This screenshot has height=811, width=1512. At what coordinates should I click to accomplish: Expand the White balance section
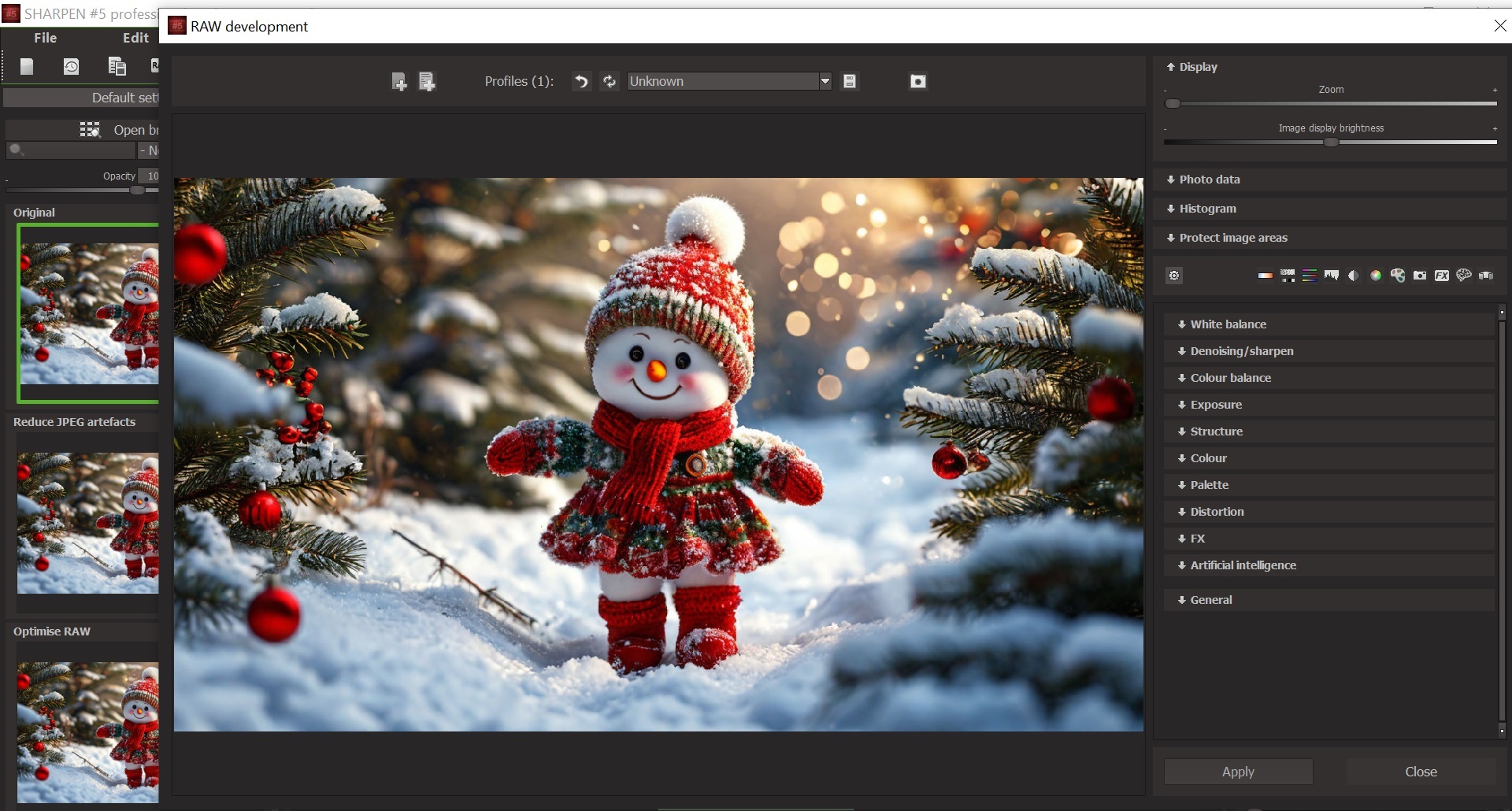[x=1329, y=324]
